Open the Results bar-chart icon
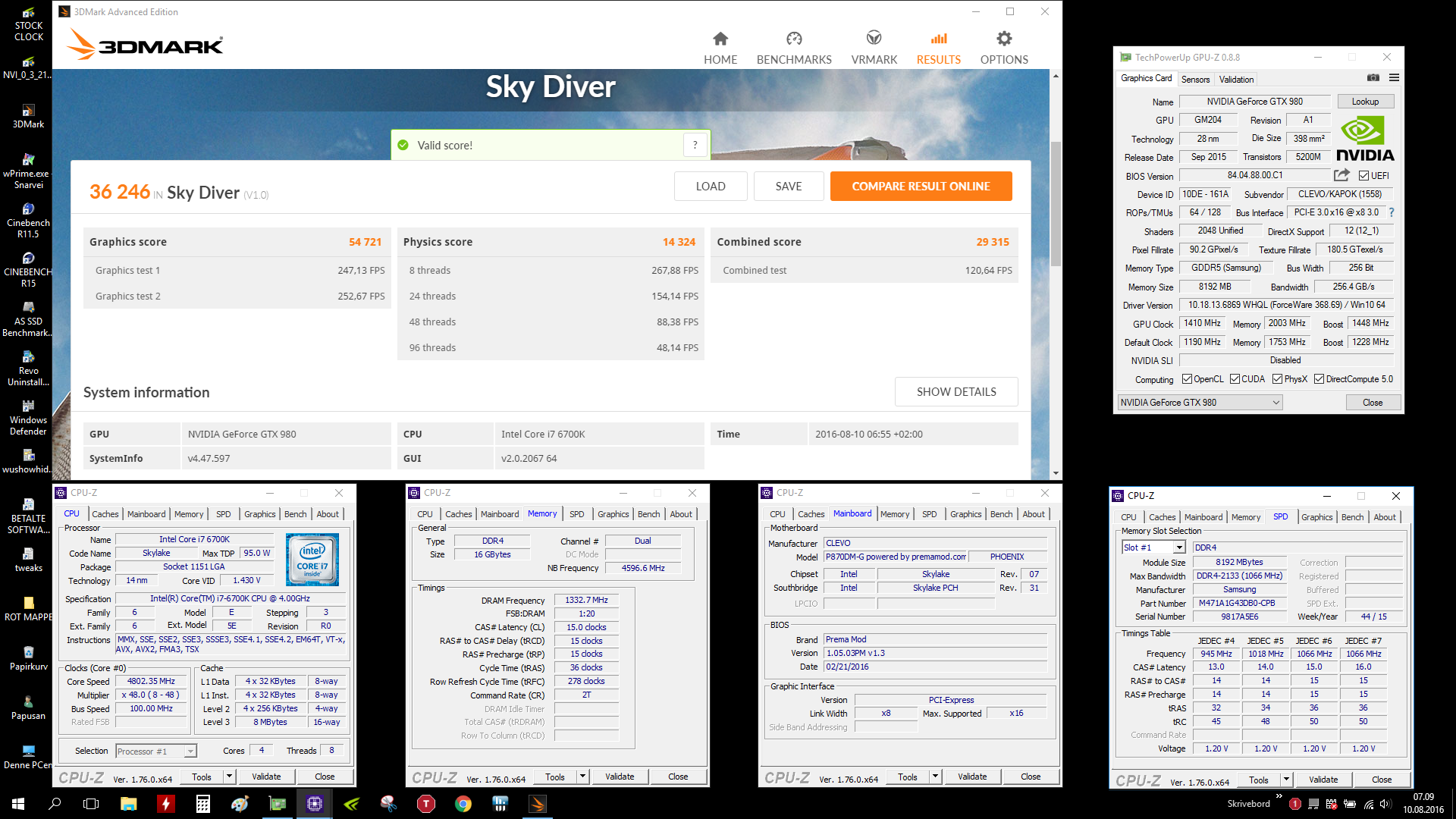The height and width of the screenshot is (819, 1456). point(939,38)
